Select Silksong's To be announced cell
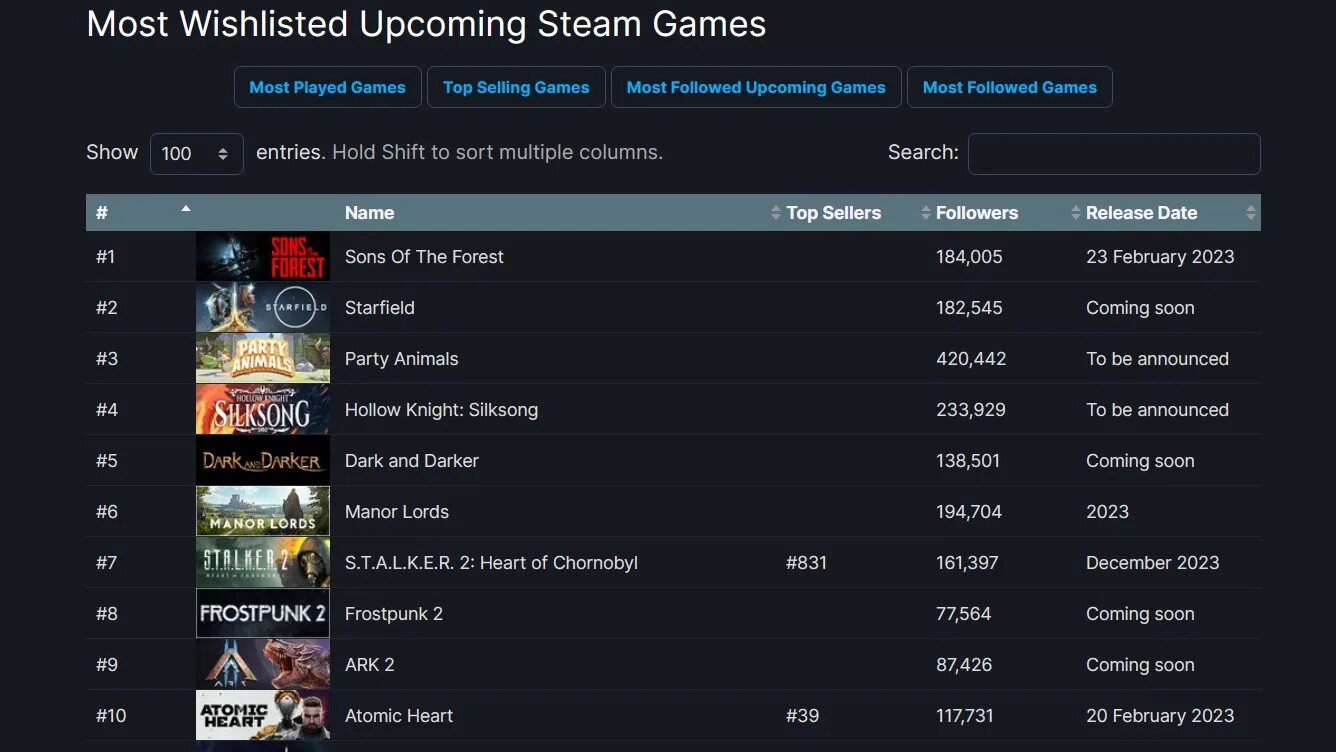This screenshot has width=1336, height=752. (x=1157, y=410)
